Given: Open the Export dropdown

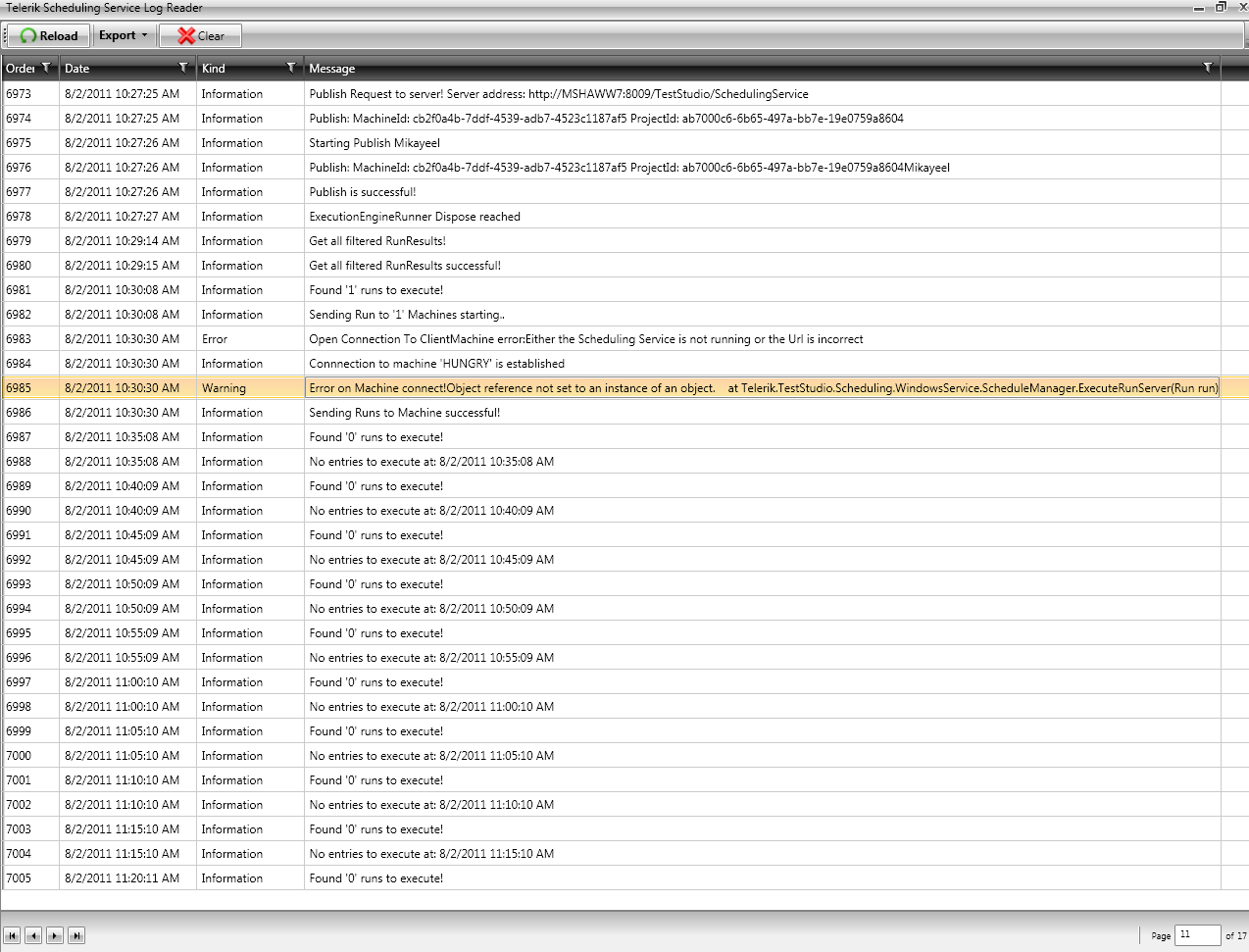Looking at the screenshot, I should (x=123, y=35).
